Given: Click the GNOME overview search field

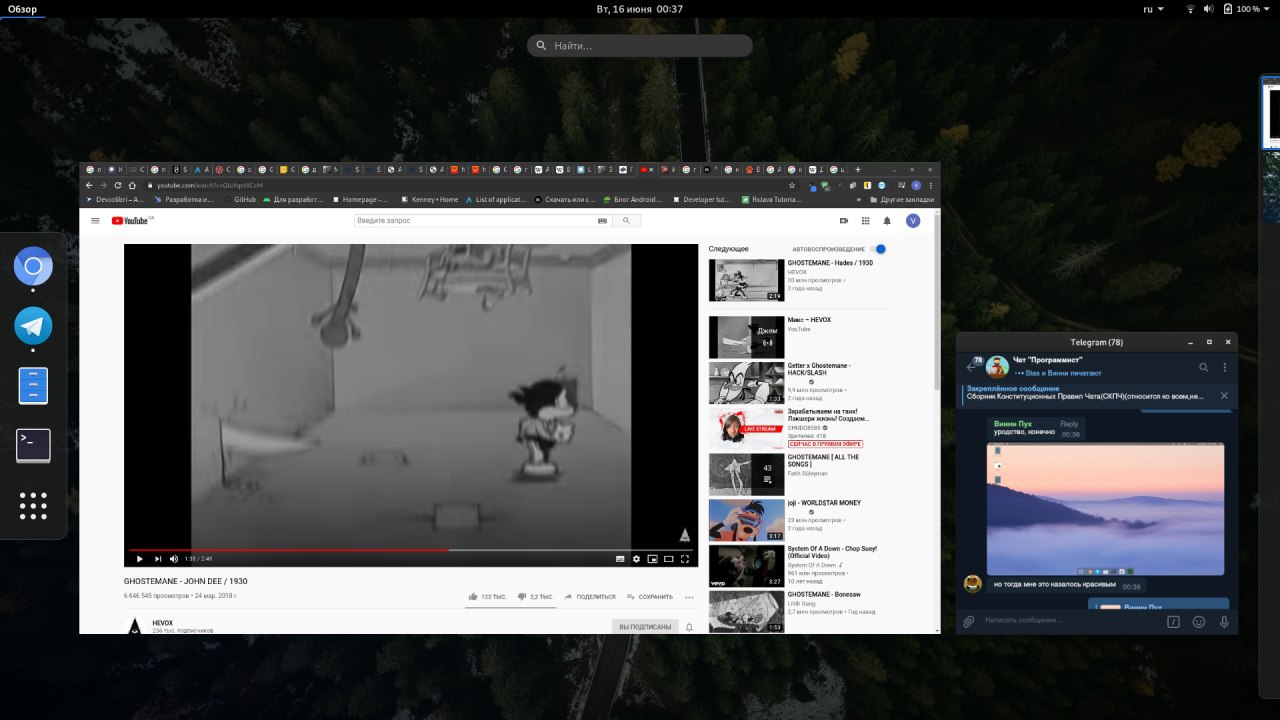Looking at the screenshot, I should (x=640, y=45).
